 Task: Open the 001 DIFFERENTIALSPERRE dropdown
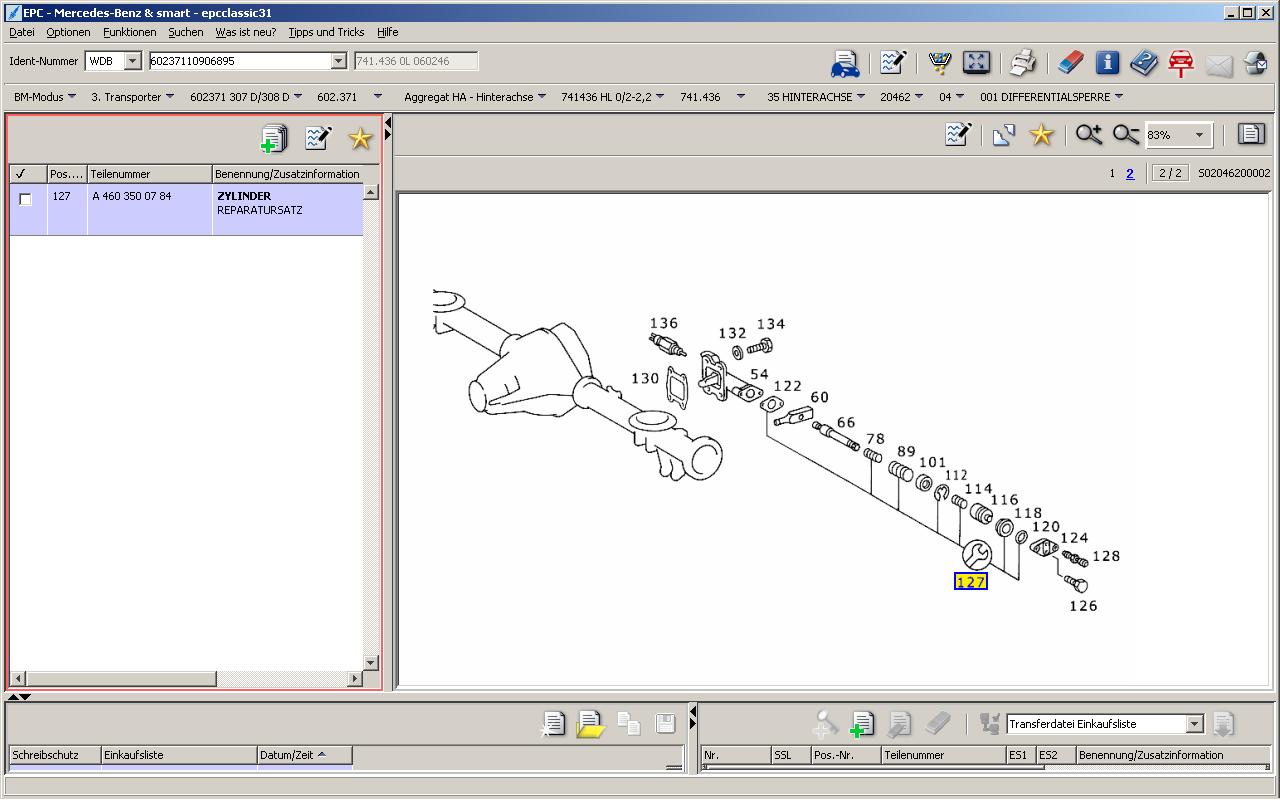pos(1051,97)
